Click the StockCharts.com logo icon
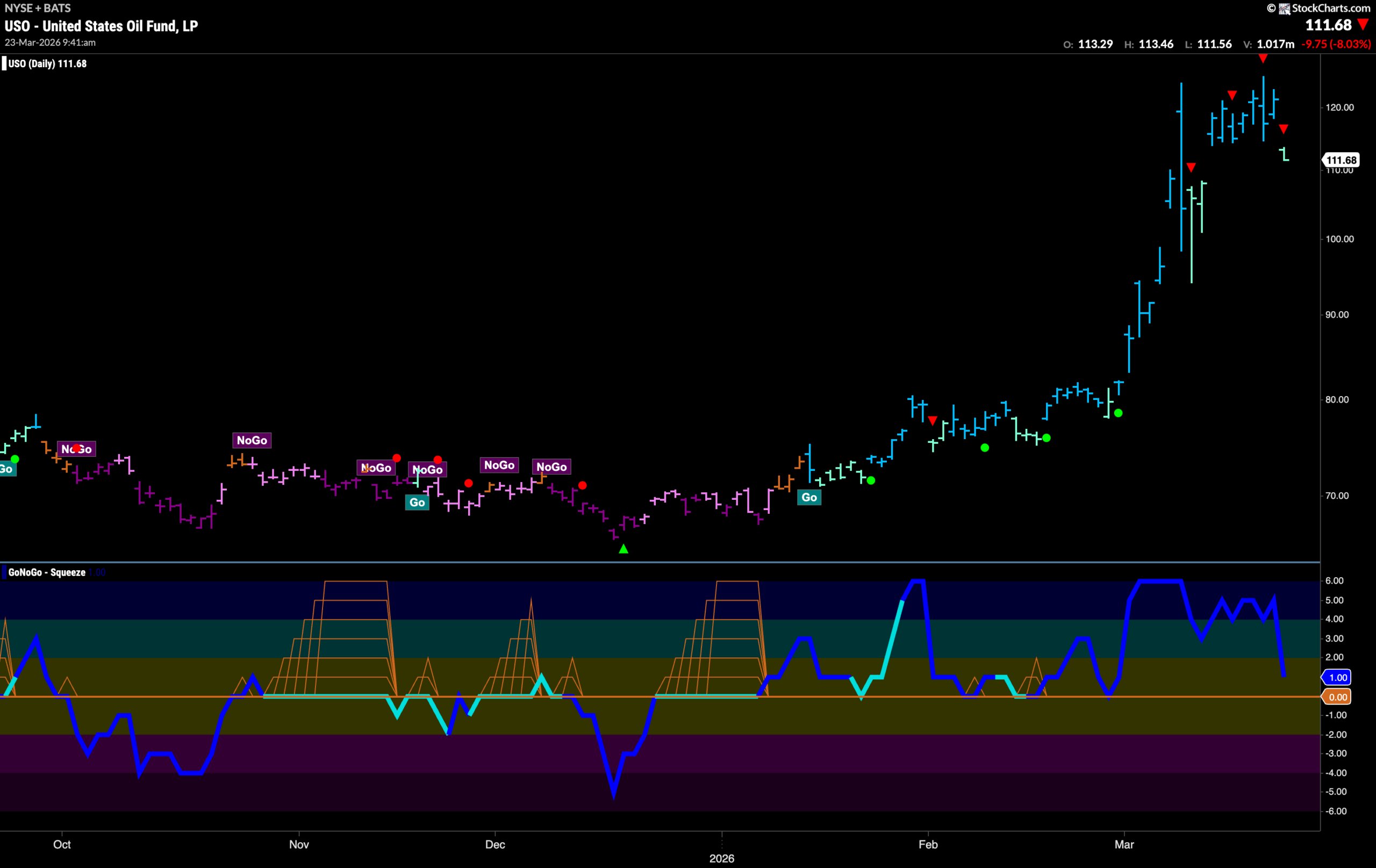1376x868 pixels. (1284, 9)
